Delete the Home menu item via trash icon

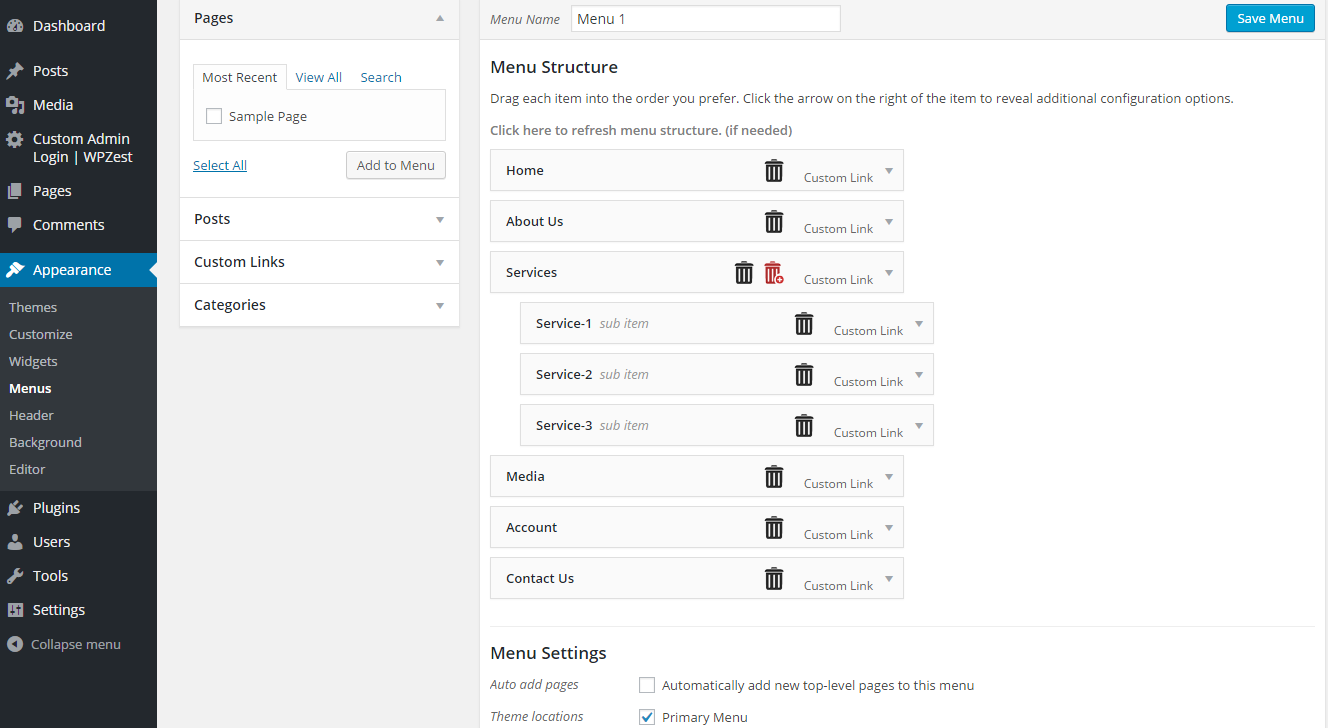tap(774, 170)
